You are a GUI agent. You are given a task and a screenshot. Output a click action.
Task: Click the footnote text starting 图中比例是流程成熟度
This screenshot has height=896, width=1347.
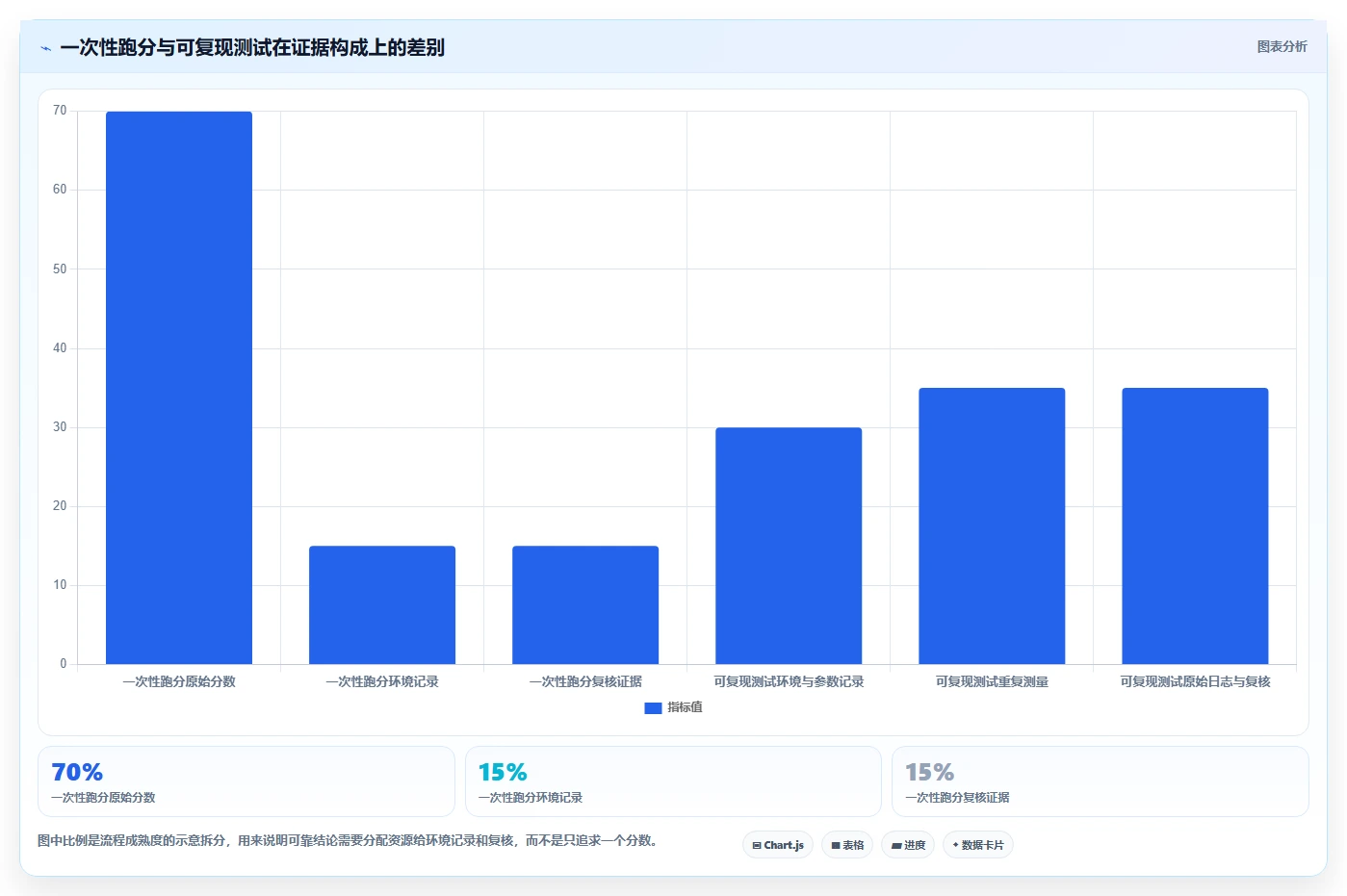click(x=349, y=840)
